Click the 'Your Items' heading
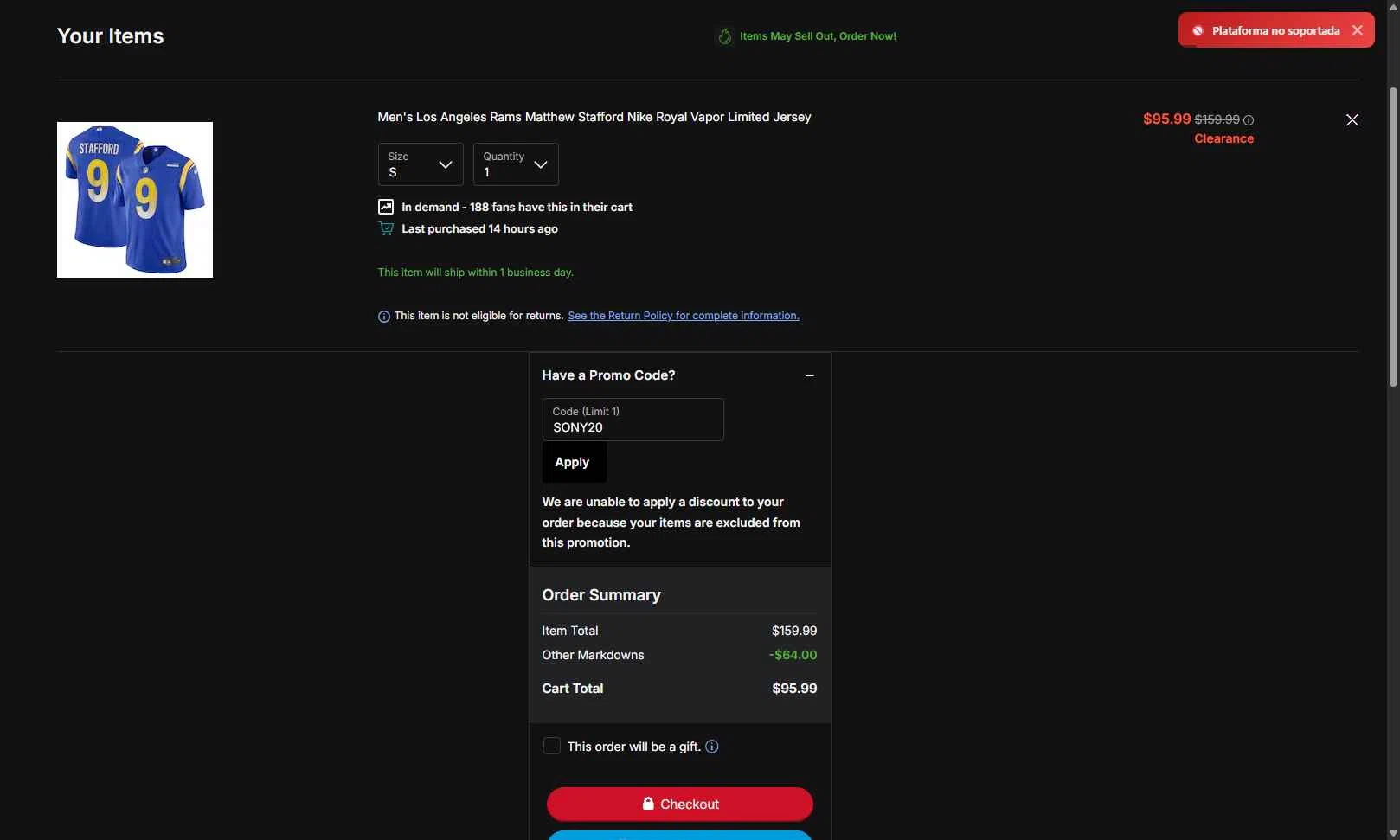1400x840 pixels. (110, 36)
